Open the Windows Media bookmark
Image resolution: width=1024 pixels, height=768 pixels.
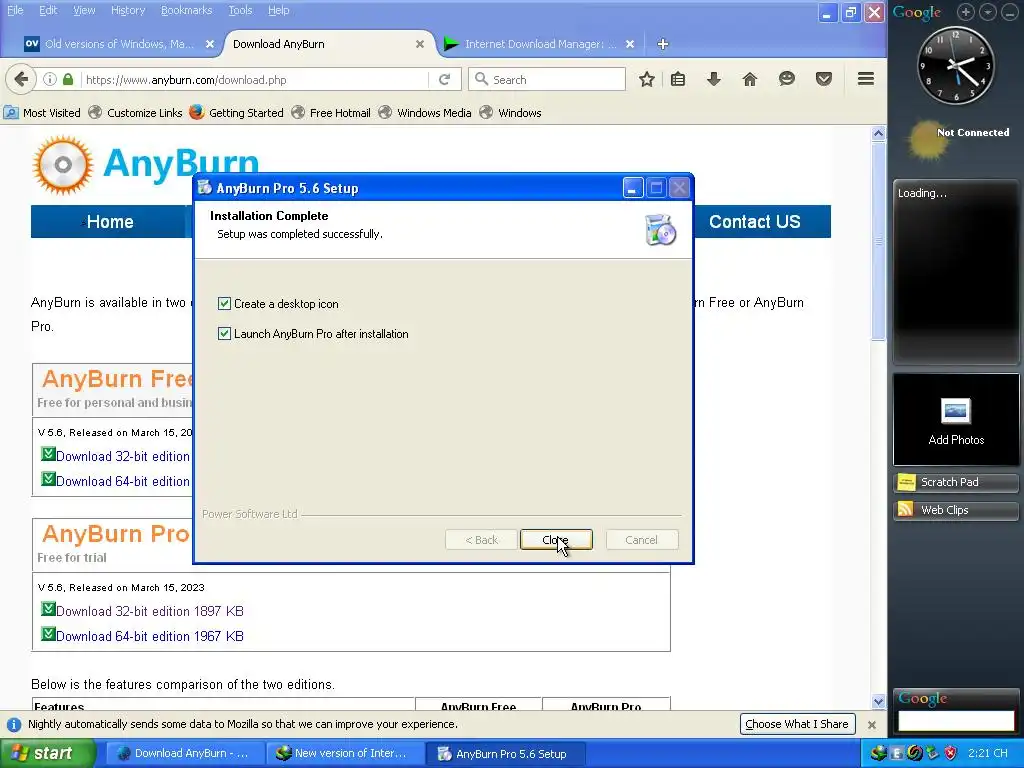pyautogui.click(x=425, y=113)
